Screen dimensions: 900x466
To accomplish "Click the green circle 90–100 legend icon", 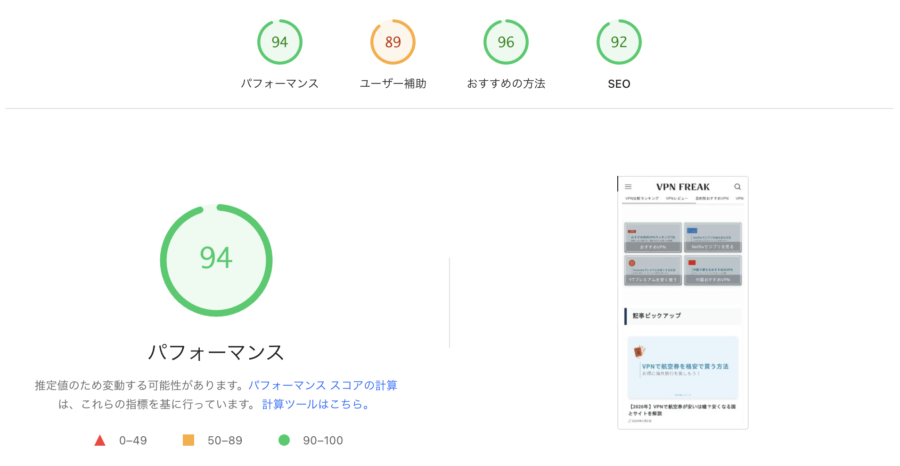I will point(284,440).
